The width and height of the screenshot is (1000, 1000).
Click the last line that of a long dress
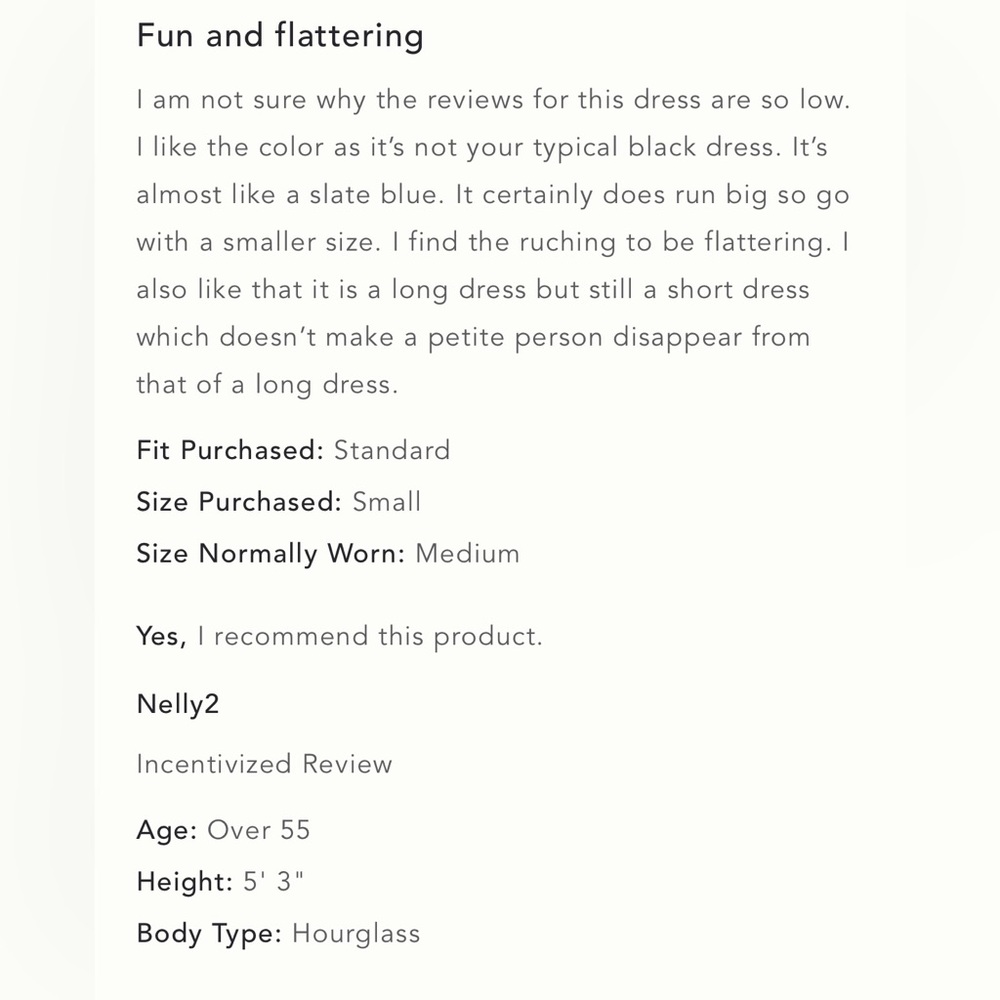[x=267, y=385]
